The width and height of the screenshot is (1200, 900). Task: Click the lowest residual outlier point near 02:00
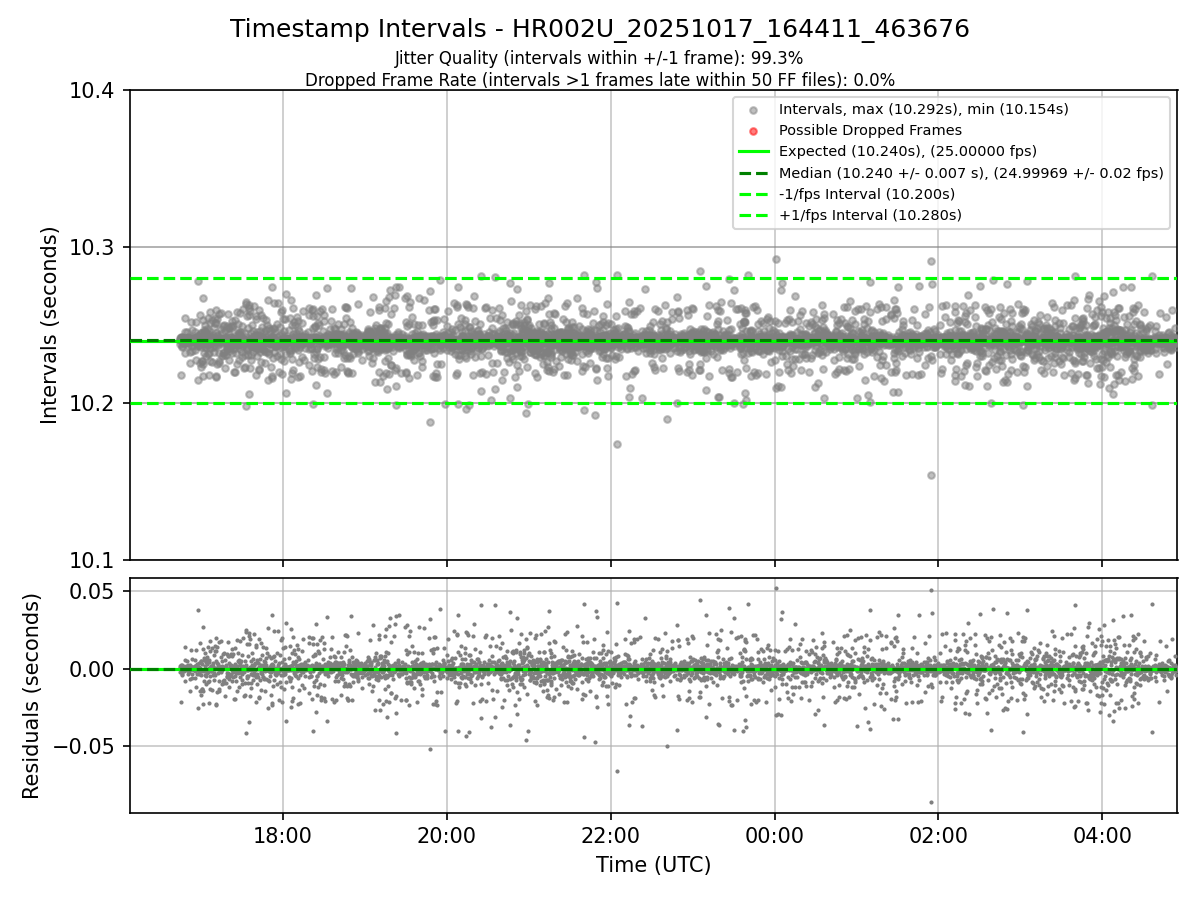tap(931, 802)
